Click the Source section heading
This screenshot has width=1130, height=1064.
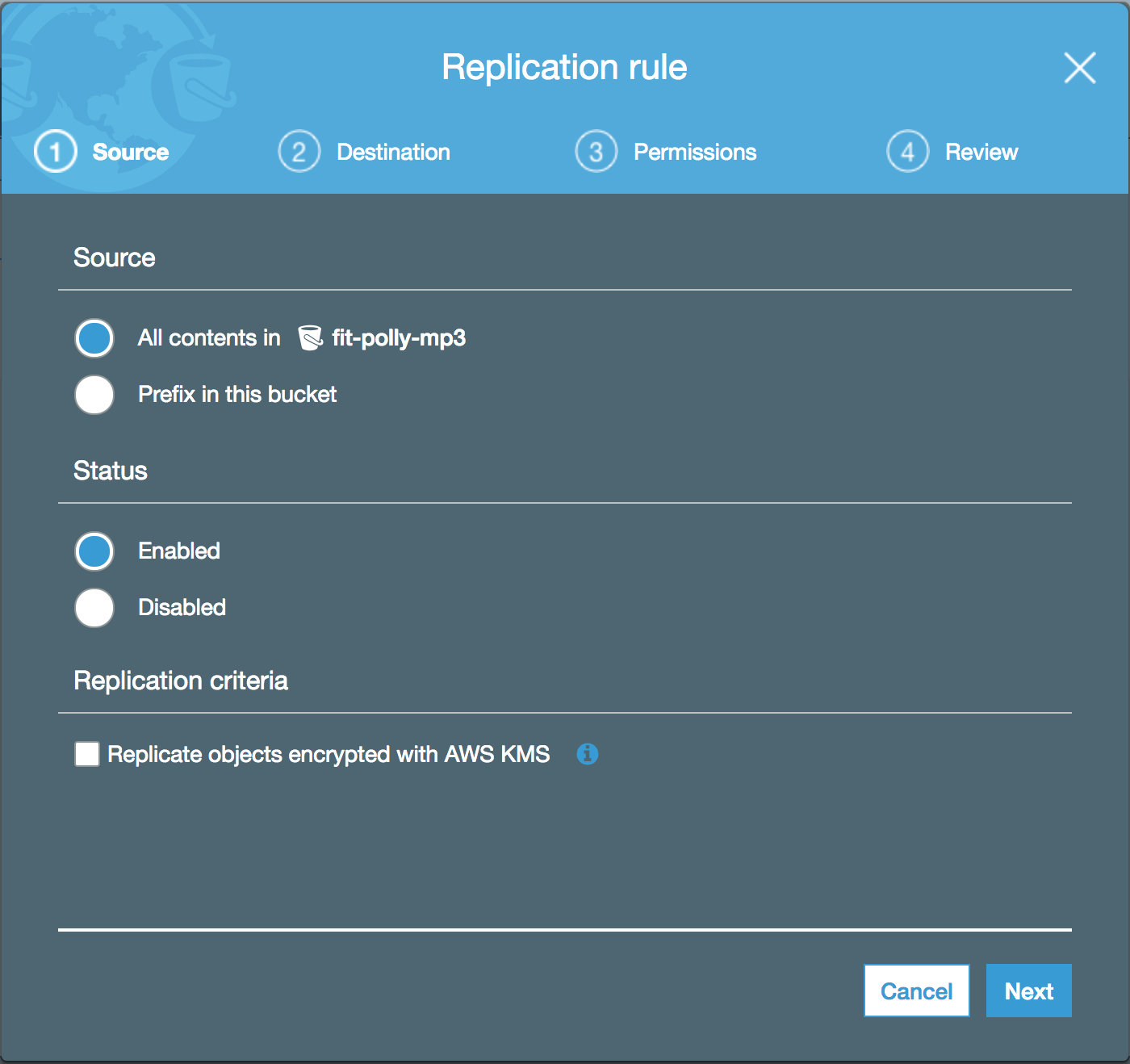tap(115, 258)
